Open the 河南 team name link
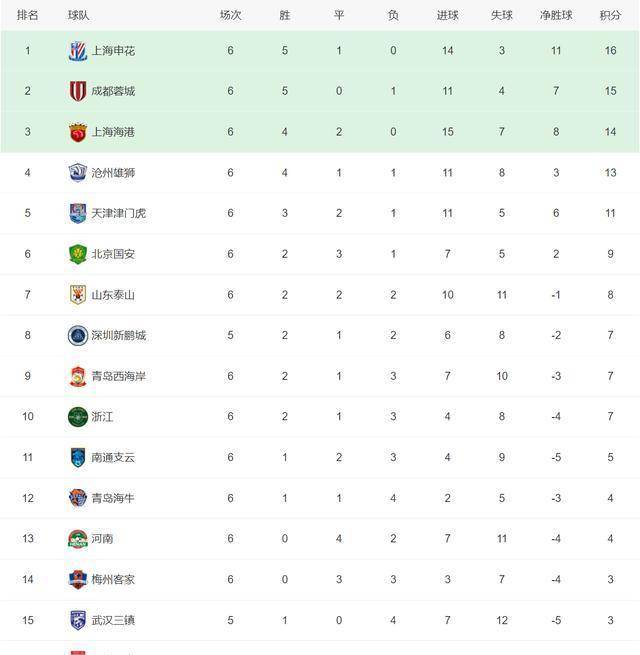The width and height of the screenshot is (640, 655). pyautogui.click(x=102, y=539)
